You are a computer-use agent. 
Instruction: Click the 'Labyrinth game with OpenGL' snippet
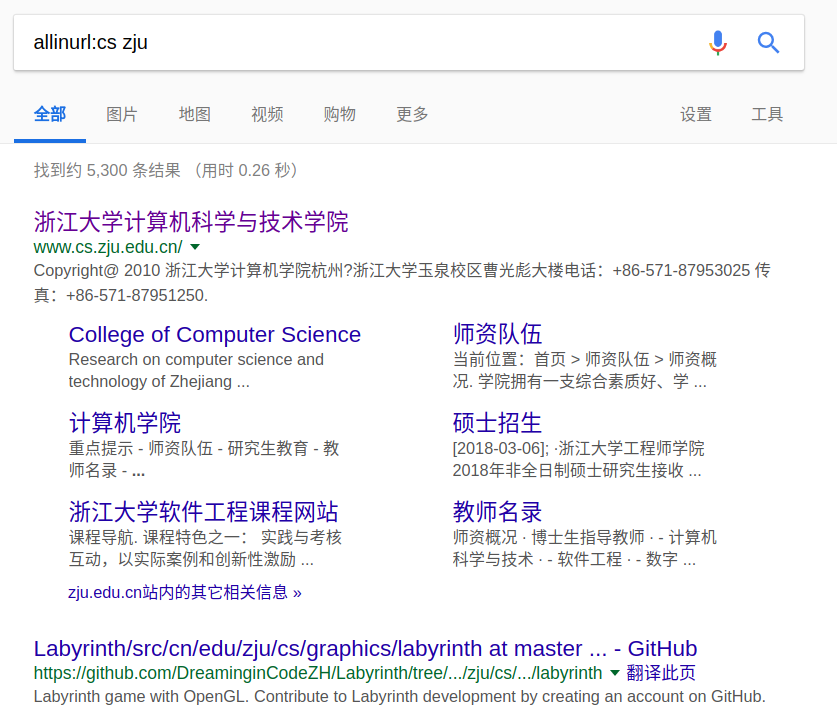point(399,696)
